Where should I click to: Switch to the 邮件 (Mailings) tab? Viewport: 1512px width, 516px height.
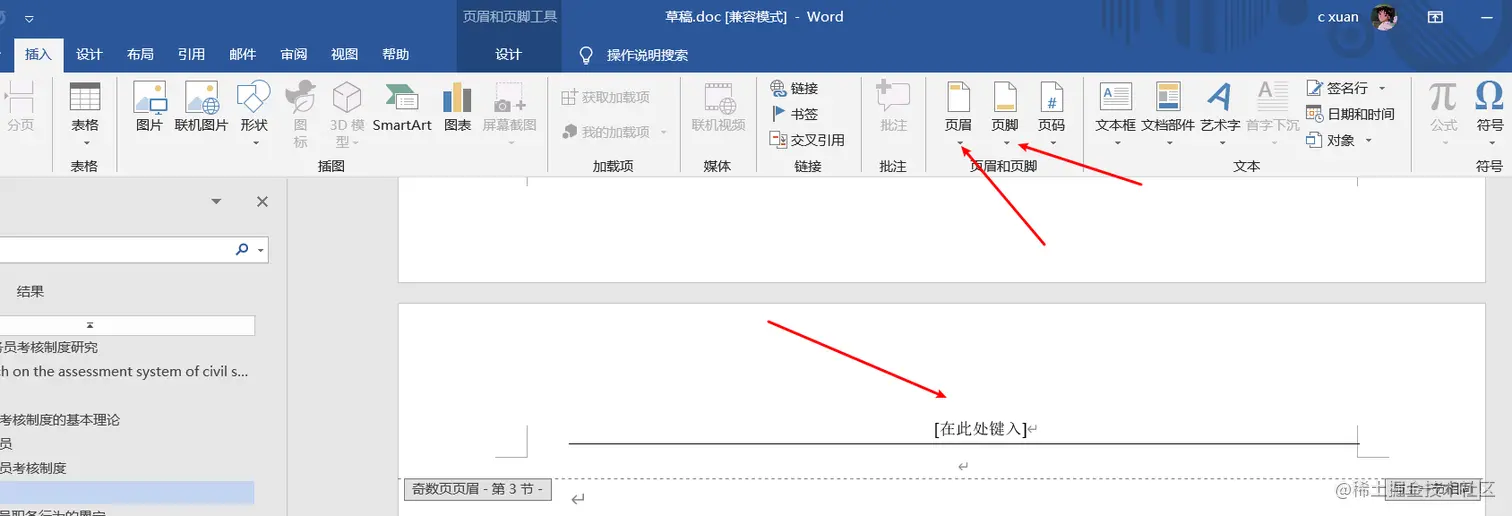pos(242,55)
